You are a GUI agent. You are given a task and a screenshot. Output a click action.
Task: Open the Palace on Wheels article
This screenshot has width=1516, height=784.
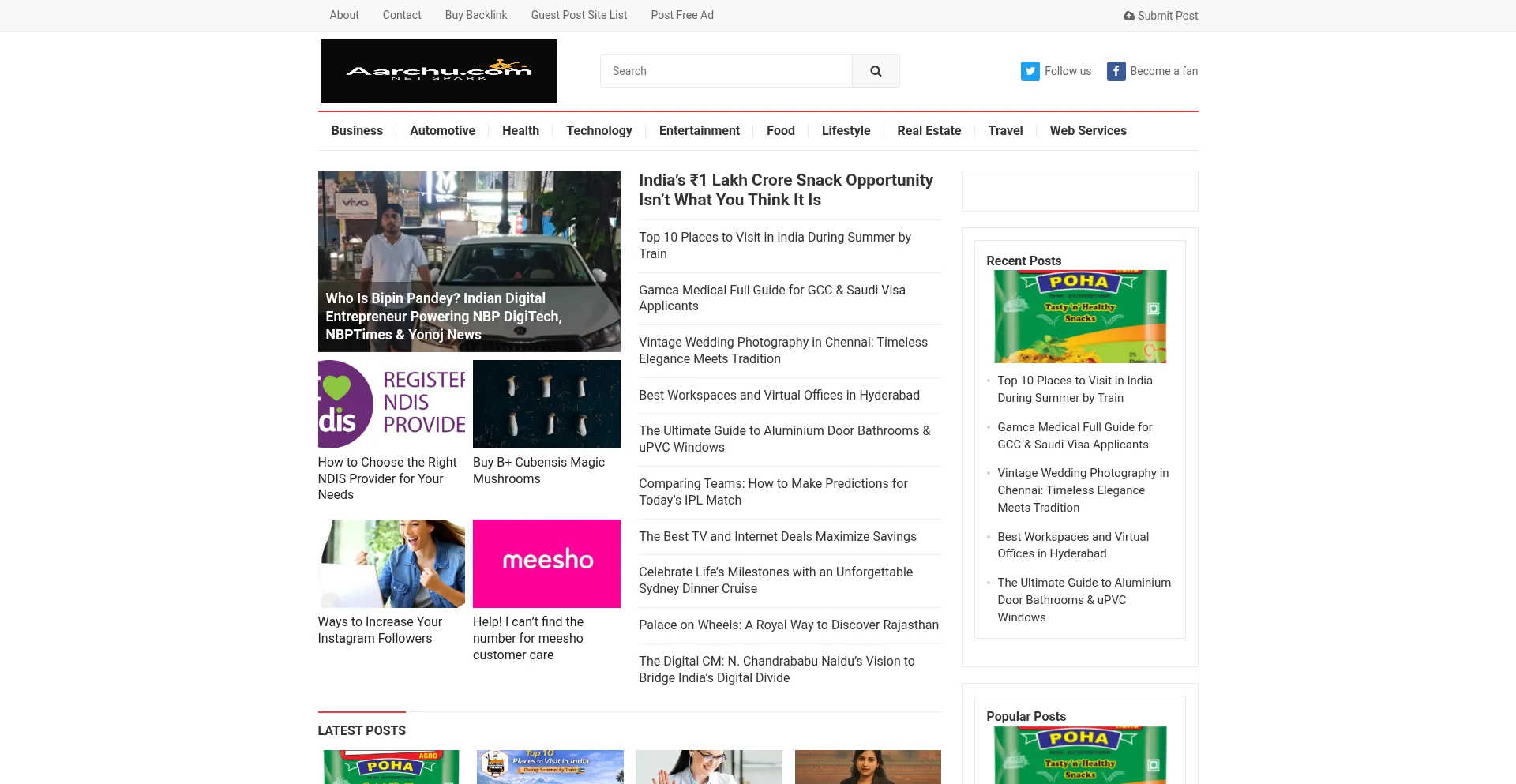point(789,625)
